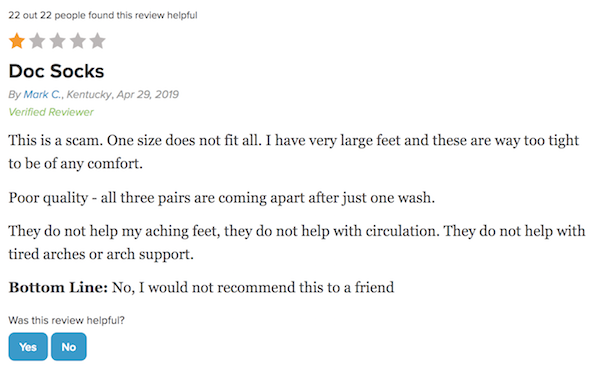
Task: Mark the review as helpful with Yes
Action: pyautogui.click(x=28, y=347)
